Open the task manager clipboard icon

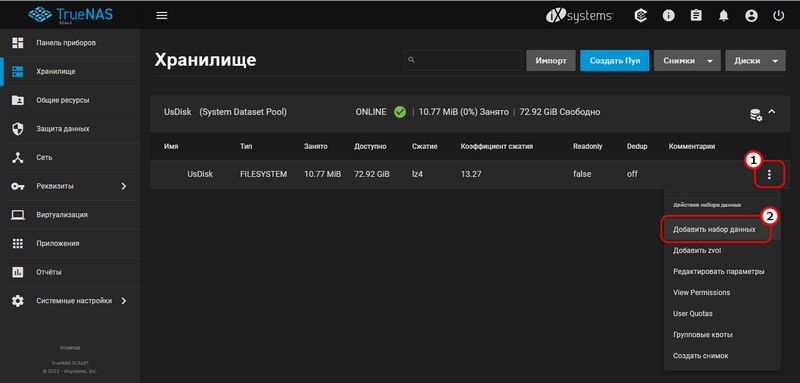pos(696,16)
